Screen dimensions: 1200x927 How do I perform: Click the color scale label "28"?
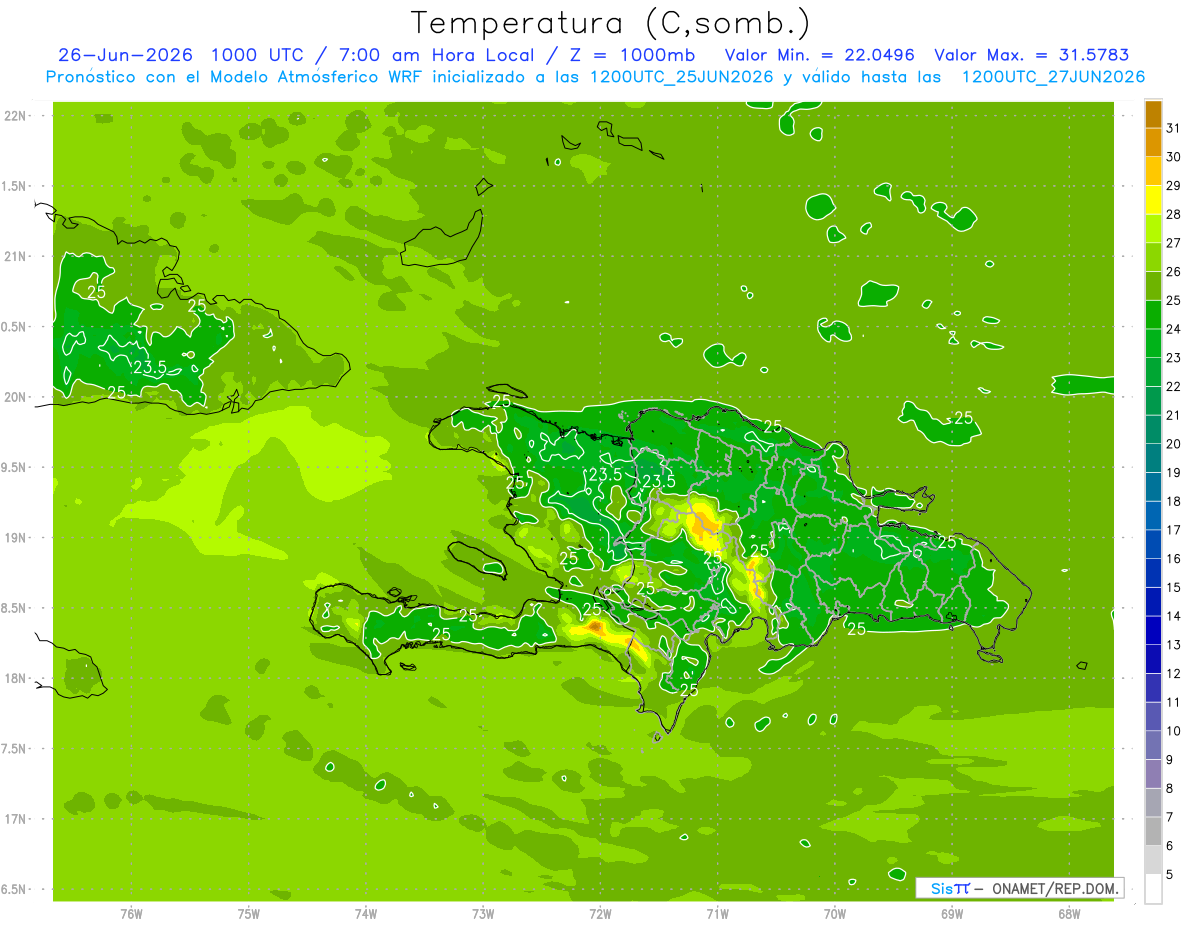pyautogui.click(x=1174, y=214)
